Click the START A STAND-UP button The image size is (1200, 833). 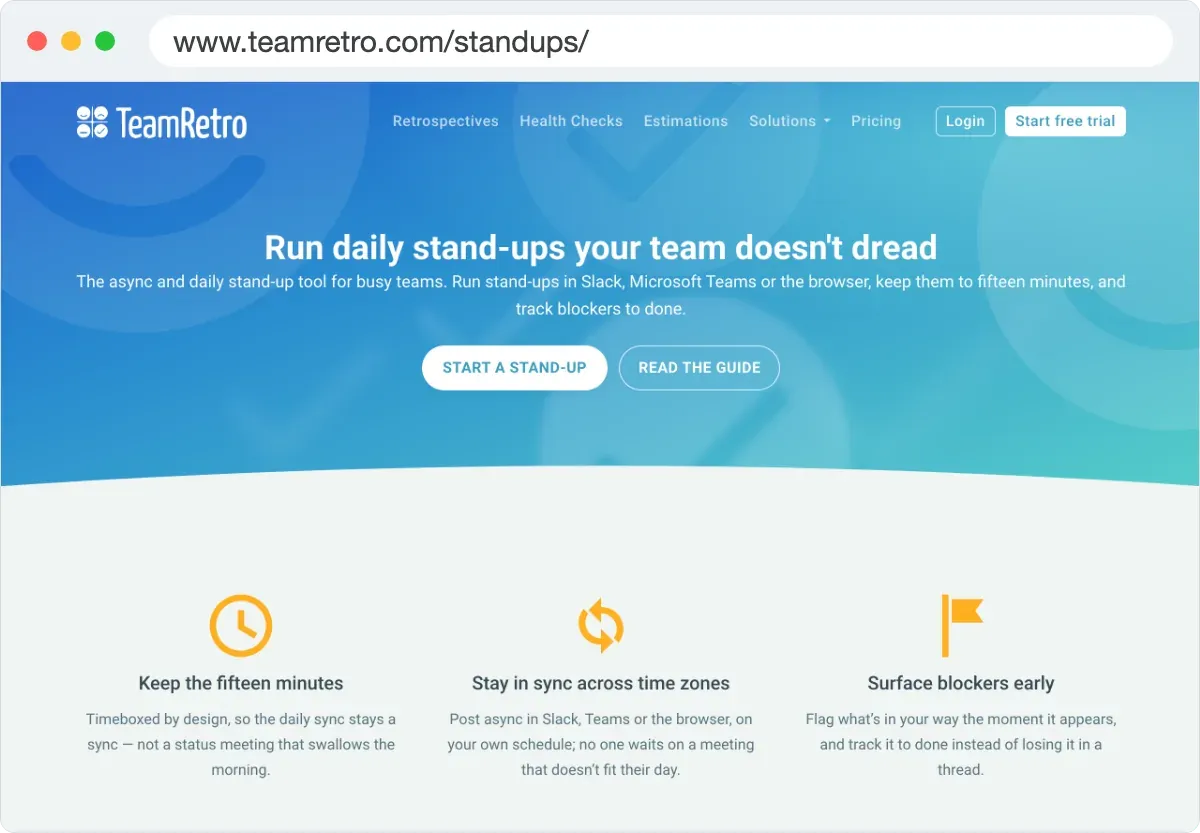pyautogui.click(x=515, y=368)
